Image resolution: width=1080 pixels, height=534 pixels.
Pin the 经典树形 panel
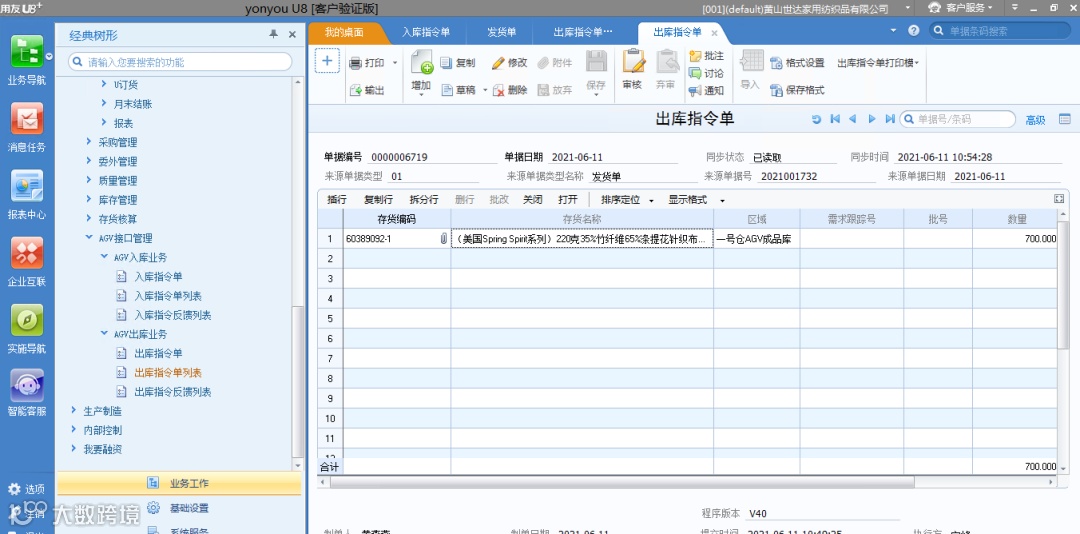coord(273,34)
